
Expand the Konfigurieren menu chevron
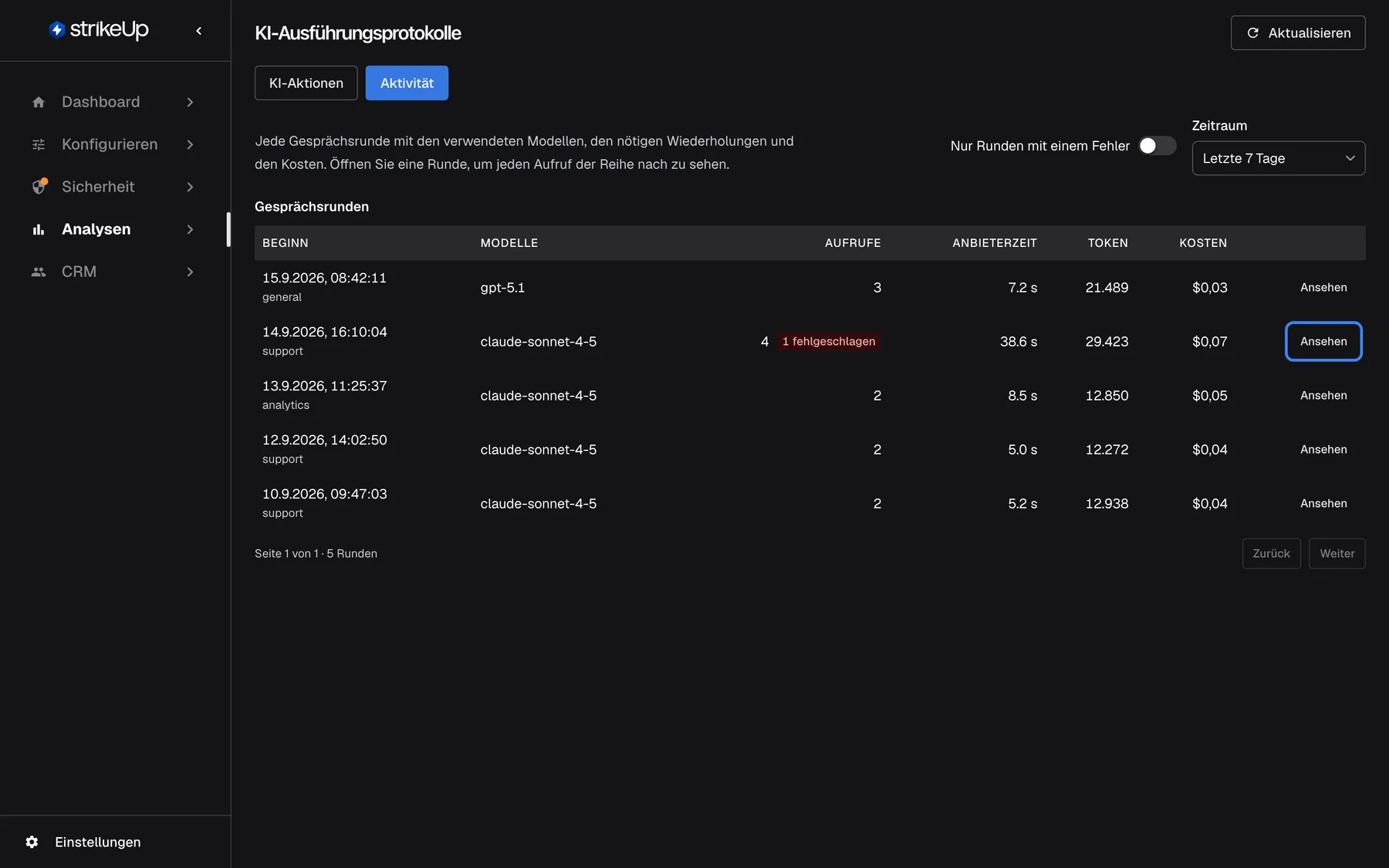tap(190, 144)
